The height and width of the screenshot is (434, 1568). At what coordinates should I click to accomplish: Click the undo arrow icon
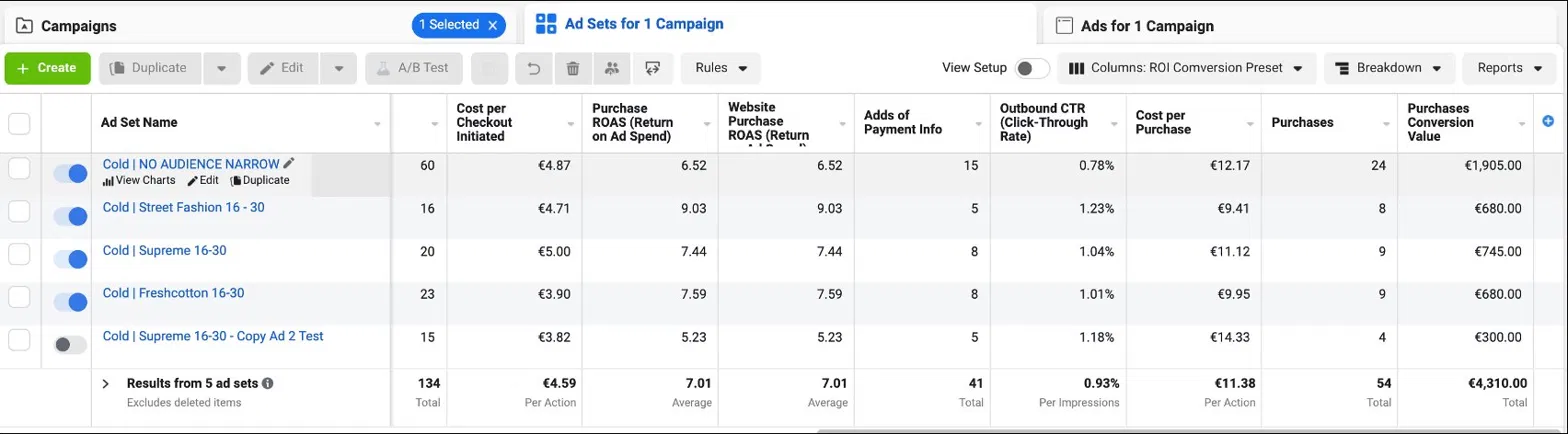(x=533, y=68)
